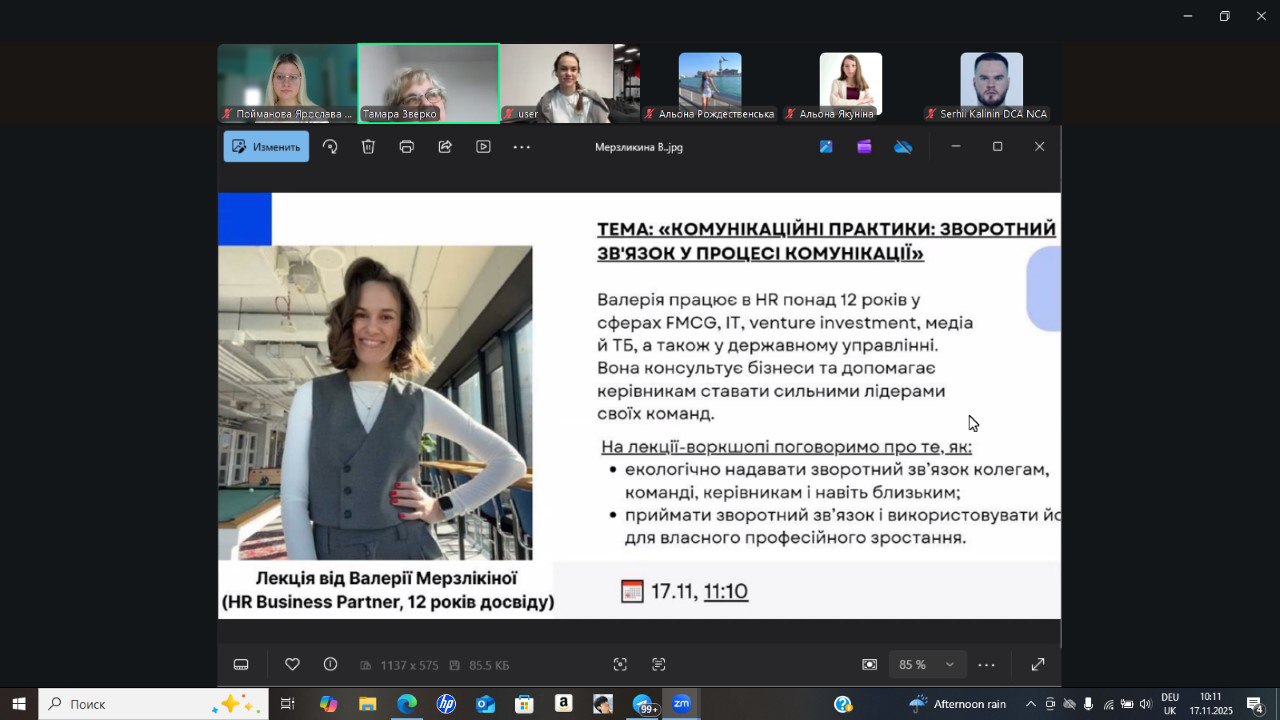The height and width of the screenshot is (720, 1280).
Task: Select Тамара Зверко's video thumbnail
Action: pos(428,82)
